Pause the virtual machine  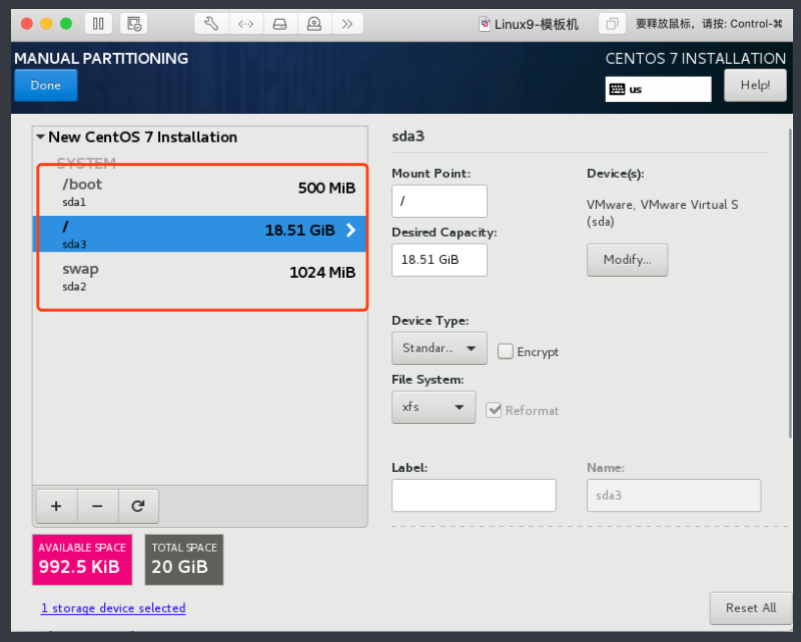98,23
